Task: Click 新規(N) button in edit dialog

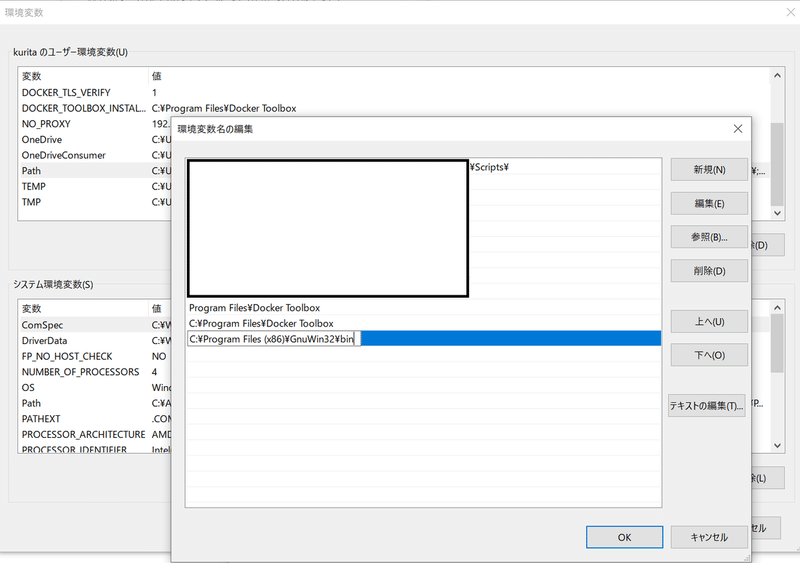Action: pyautogui.click(x=709, y=169)
